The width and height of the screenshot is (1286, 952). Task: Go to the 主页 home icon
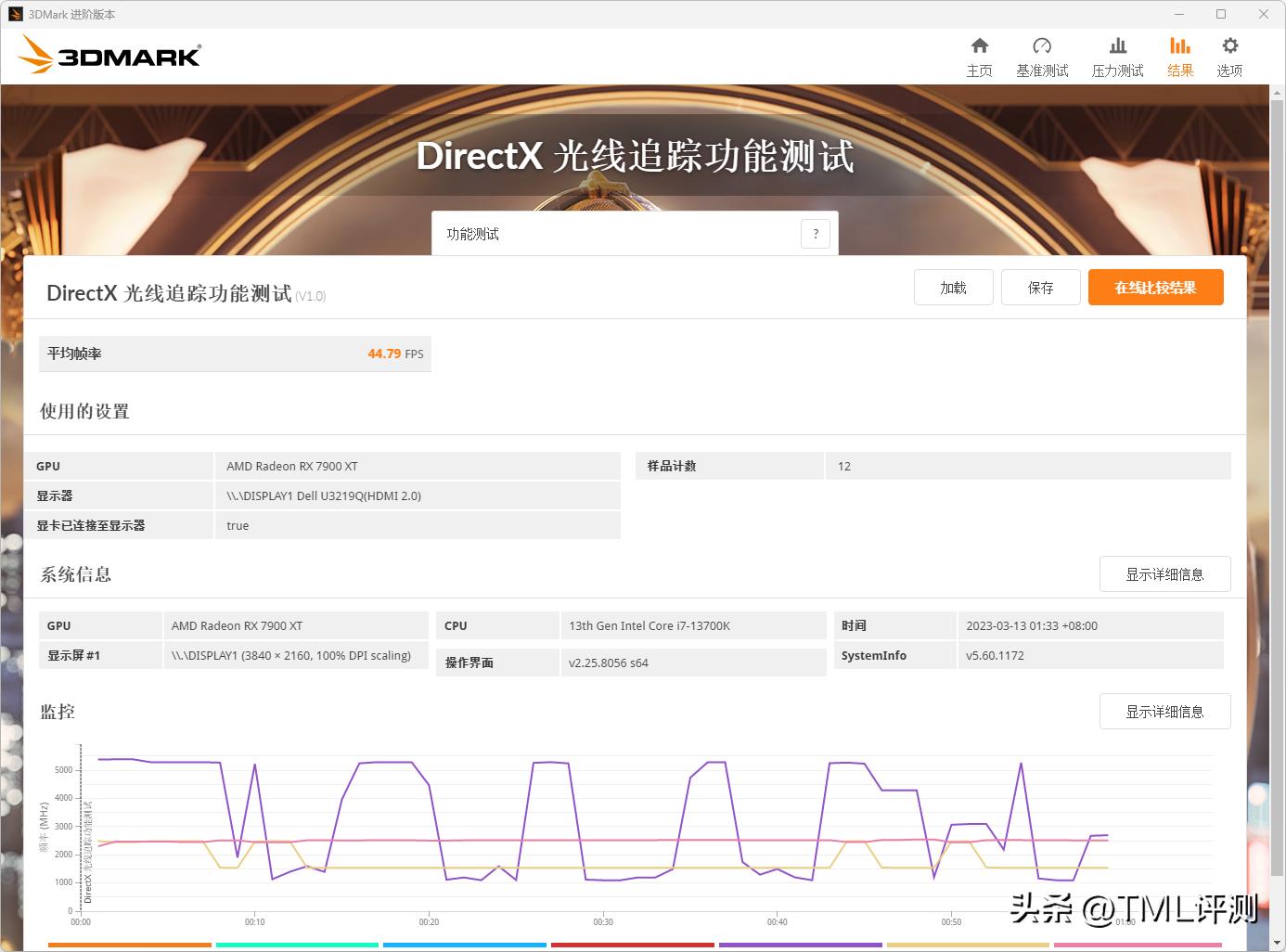tap(979, 46)
